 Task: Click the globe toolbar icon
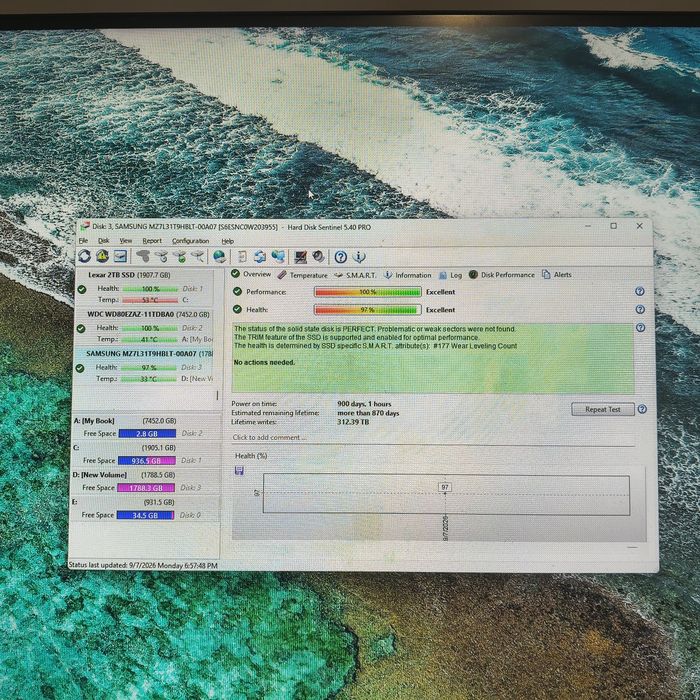click(x=219, y=256)
